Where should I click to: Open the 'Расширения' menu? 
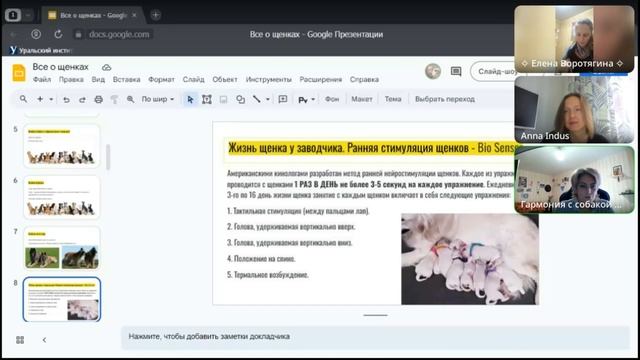pos(320,79)
